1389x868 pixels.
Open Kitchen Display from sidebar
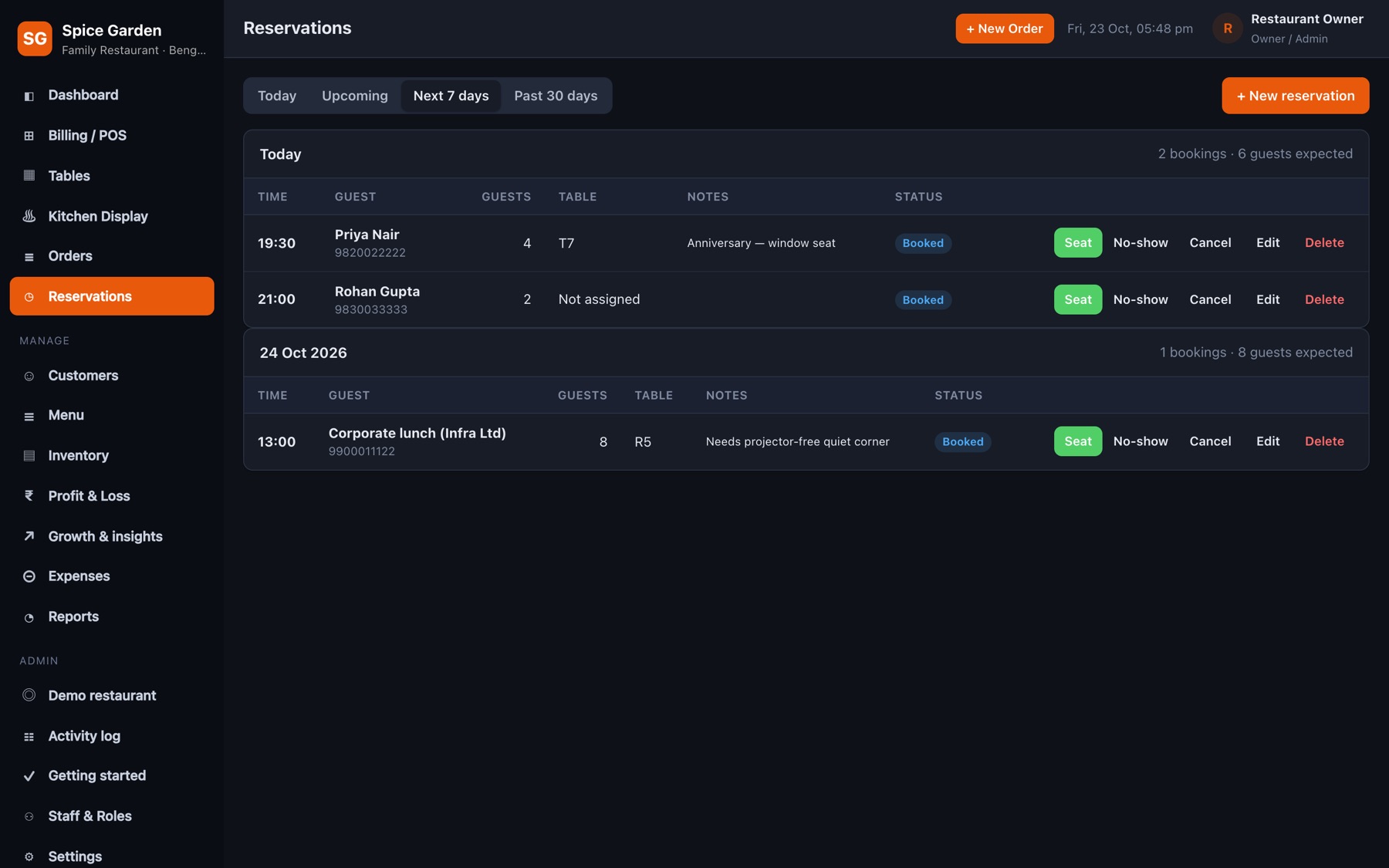(112, 216)
